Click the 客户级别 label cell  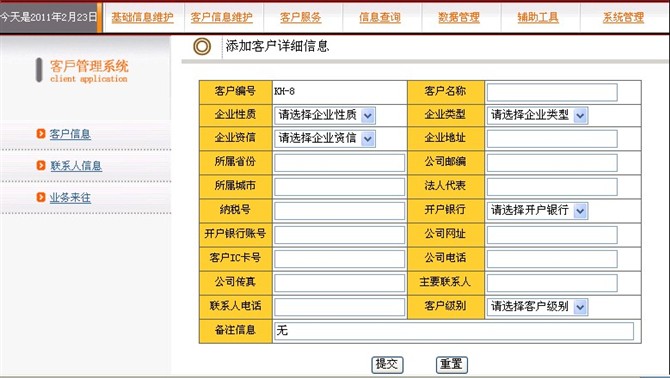(446, 306)
